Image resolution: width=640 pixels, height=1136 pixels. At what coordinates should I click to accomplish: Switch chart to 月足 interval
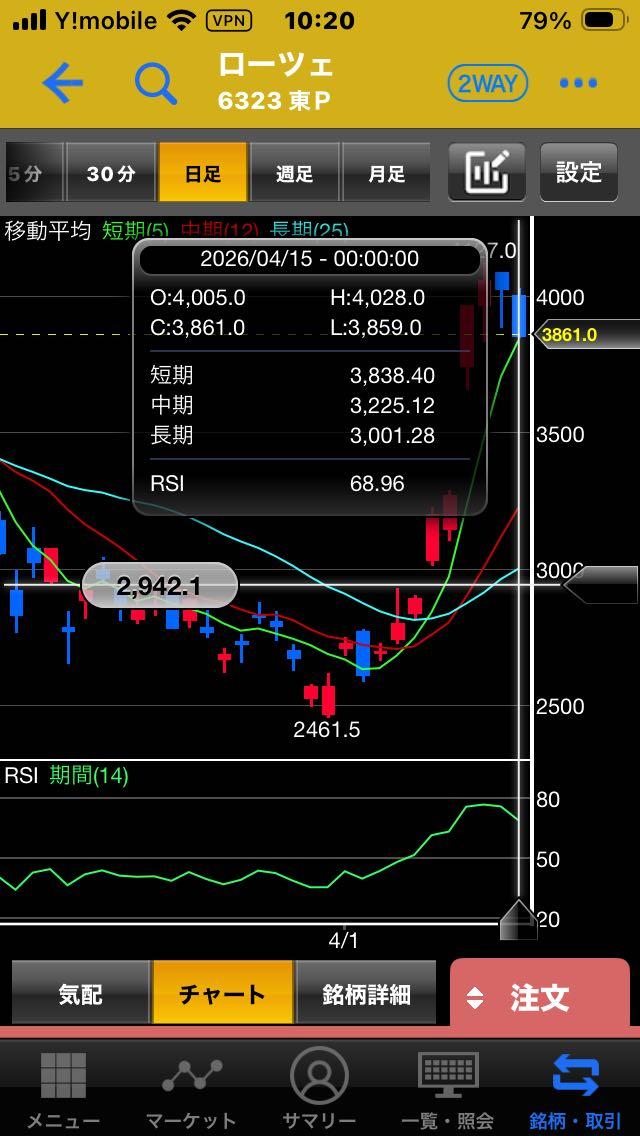coord(386,173)
